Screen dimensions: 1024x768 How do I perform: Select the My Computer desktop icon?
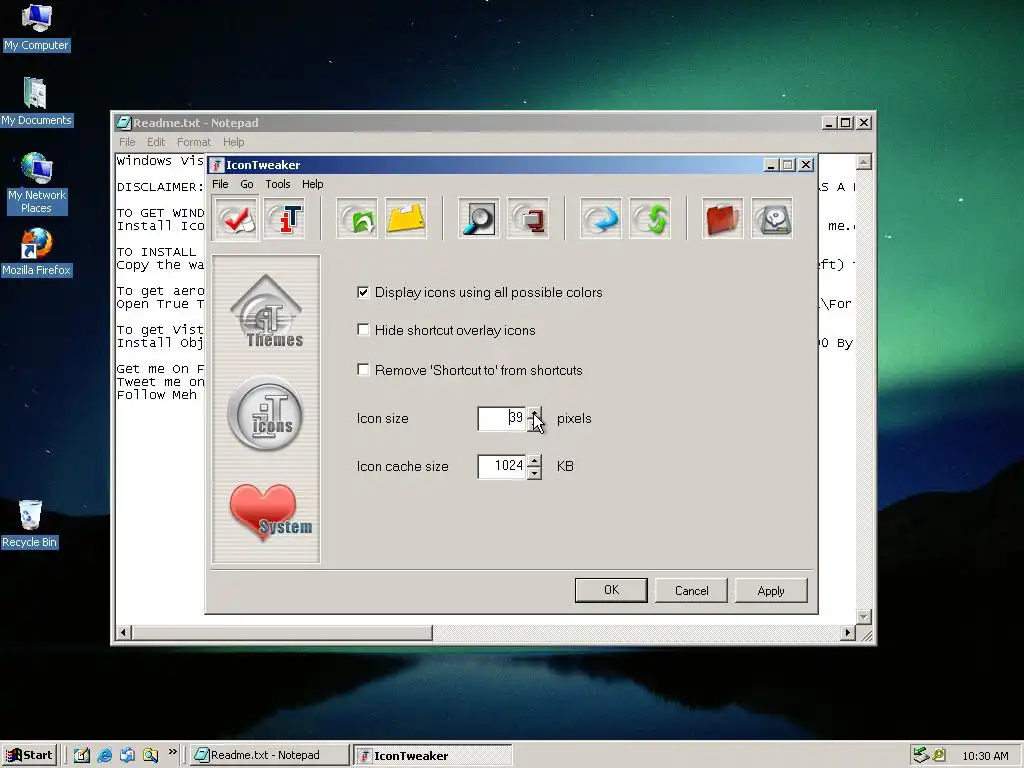point(36,27)
